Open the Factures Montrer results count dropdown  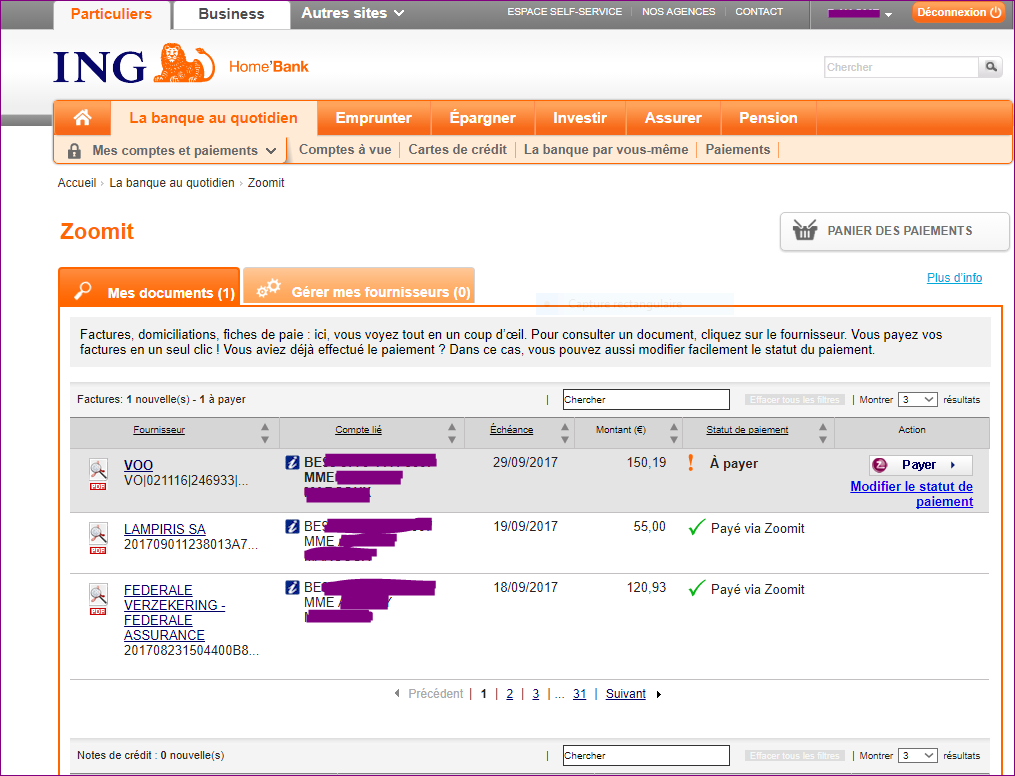917,400
